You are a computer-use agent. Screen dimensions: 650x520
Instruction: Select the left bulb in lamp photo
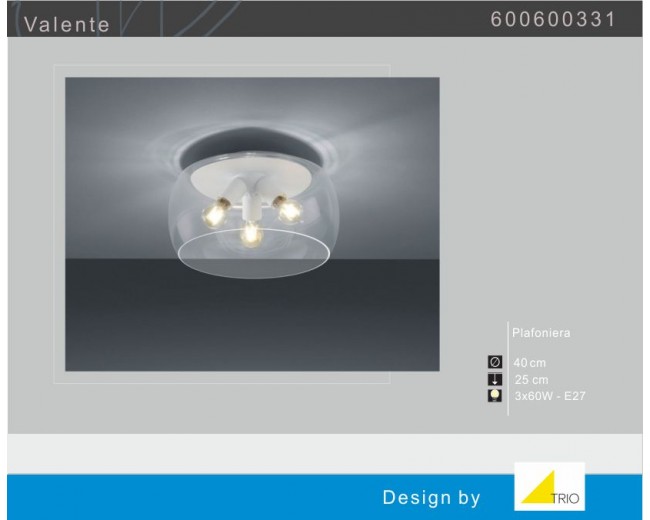click(x=212, y=211)
